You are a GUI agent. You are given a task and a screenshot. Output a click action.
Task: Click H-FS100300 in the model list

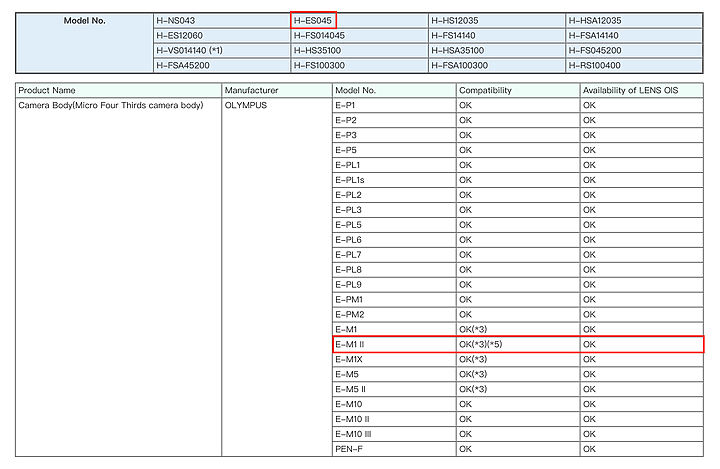coord(360,66)
